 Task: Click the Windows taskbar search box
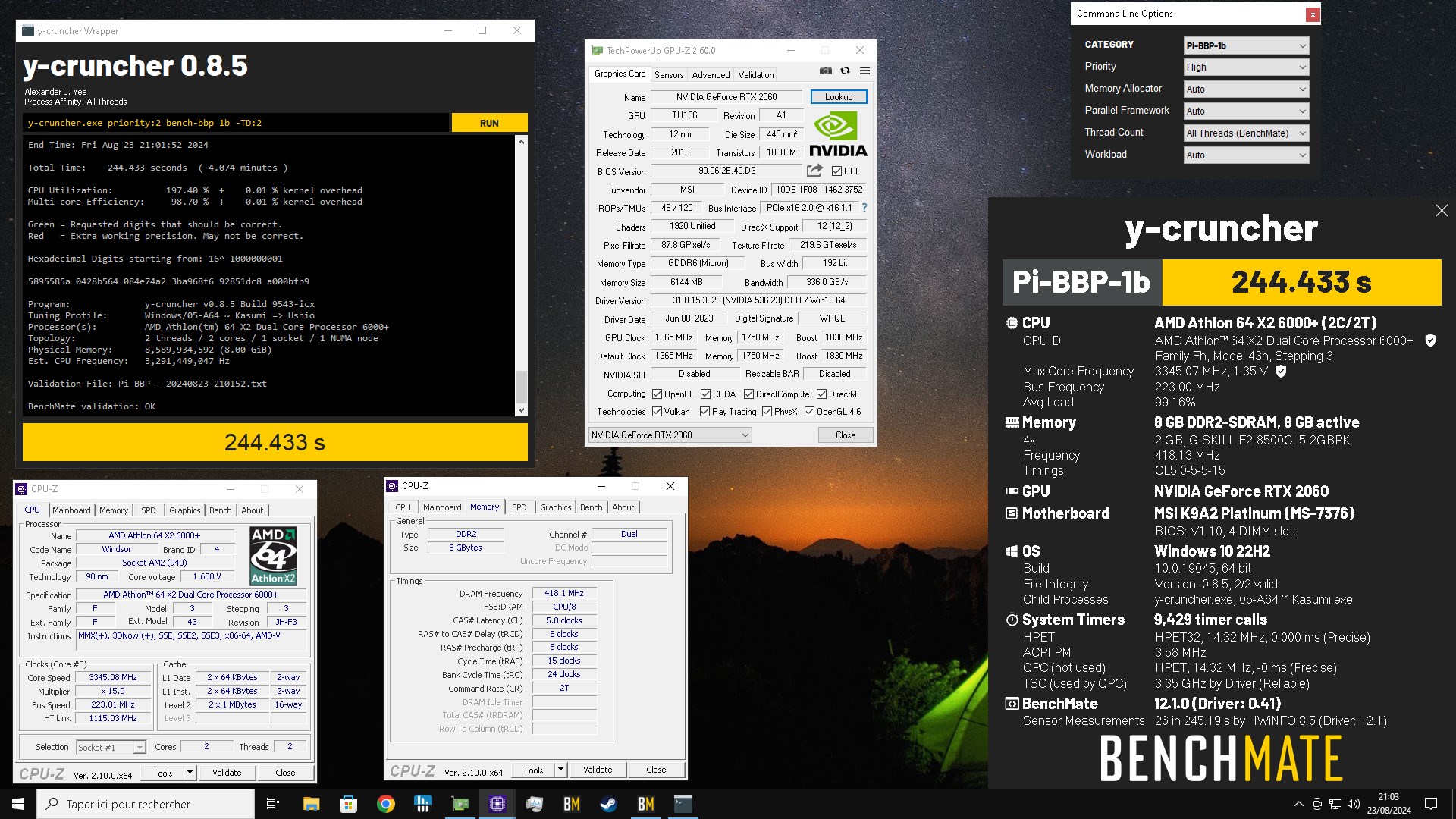click(146, 804)
